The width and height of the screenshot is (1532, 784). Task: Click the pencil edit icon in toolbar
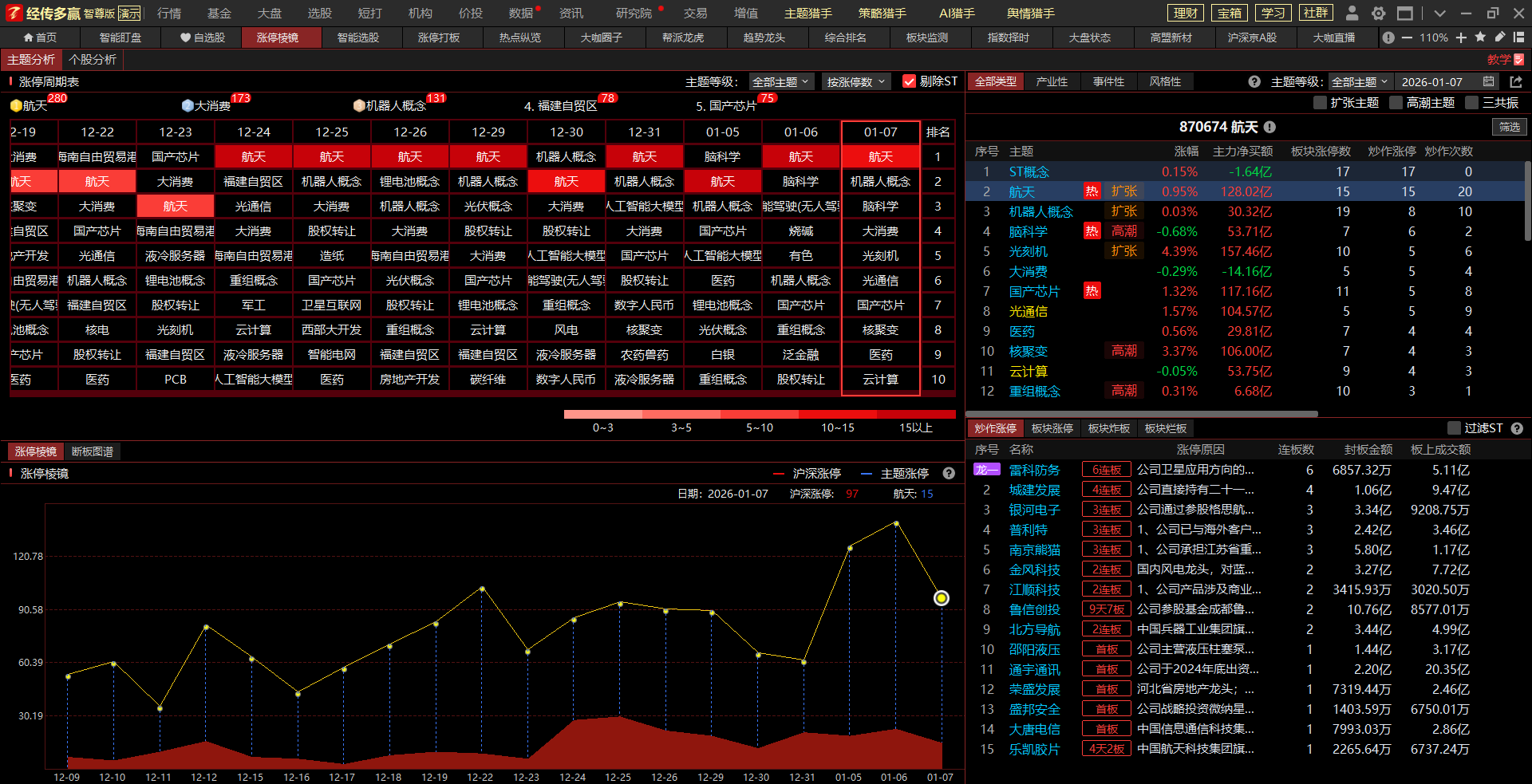(x=1500, y=37)
